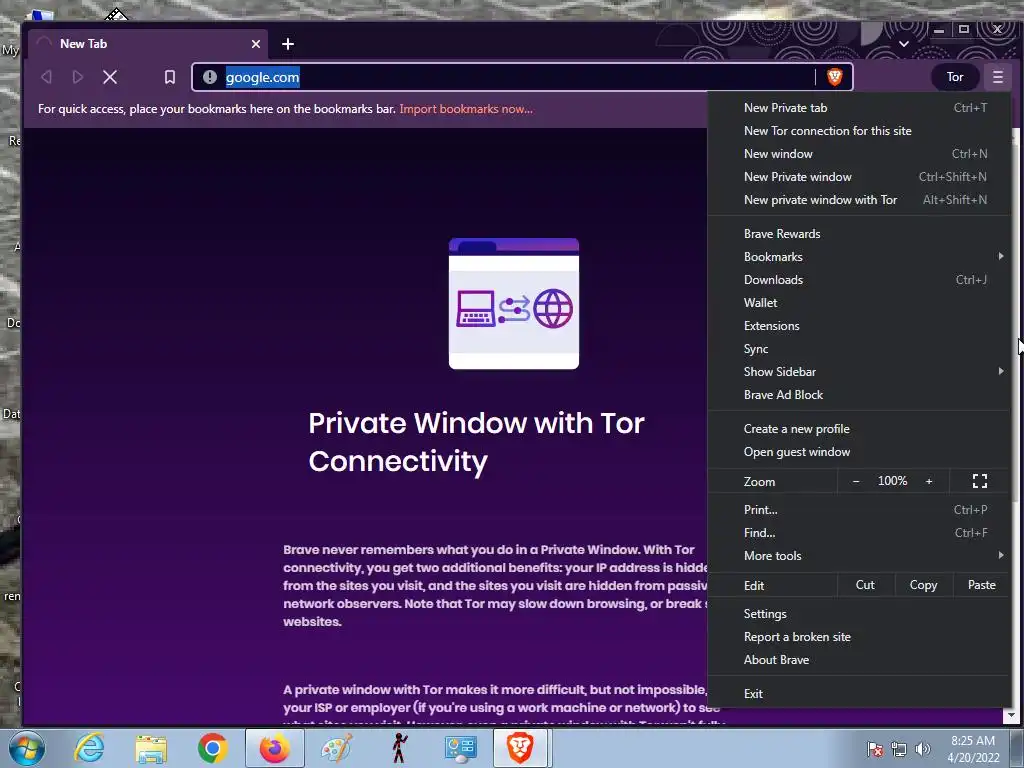Click the Tor connectivity illustration
The image size is (1024, 768).
click(514, 304)
